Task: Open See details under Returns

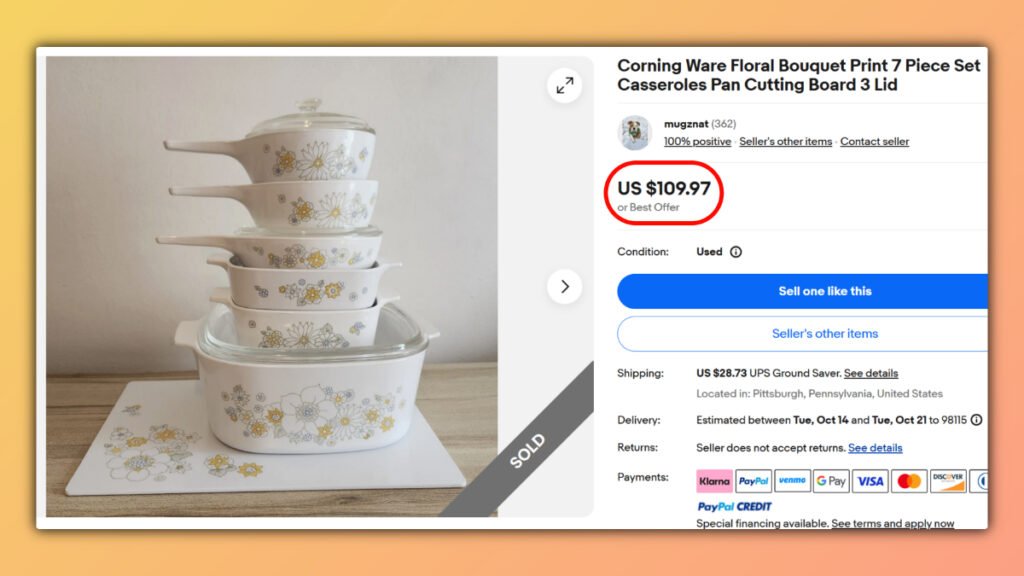Action: tap(875, 447)
